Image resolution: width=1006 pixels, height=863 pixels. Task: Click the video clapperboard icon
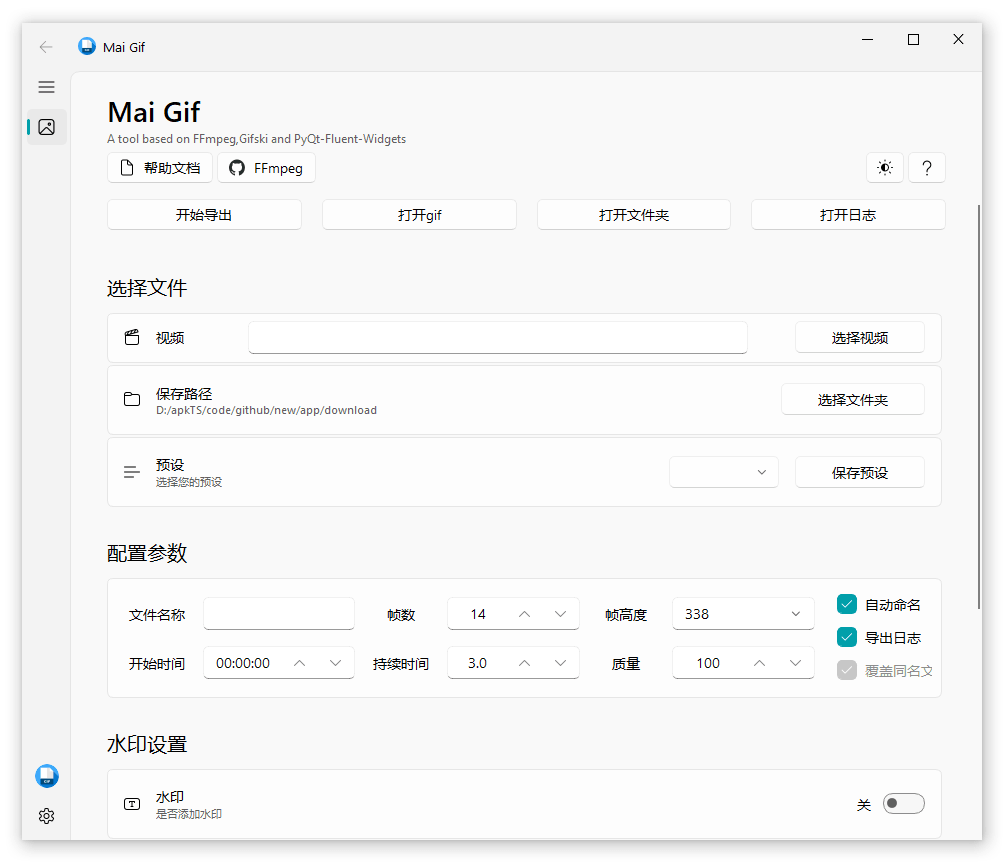(x=132, y=338)
